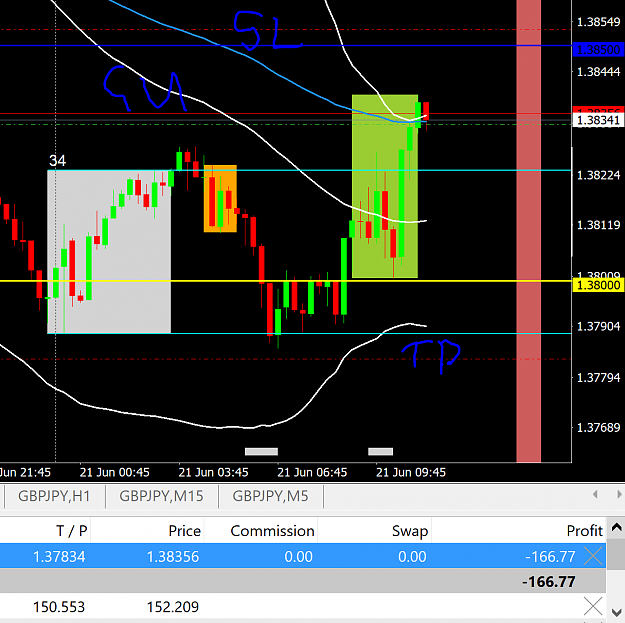The image size is (625, 623).
Task: Click the 1.38549 price scale value
Action: point(599,22)
